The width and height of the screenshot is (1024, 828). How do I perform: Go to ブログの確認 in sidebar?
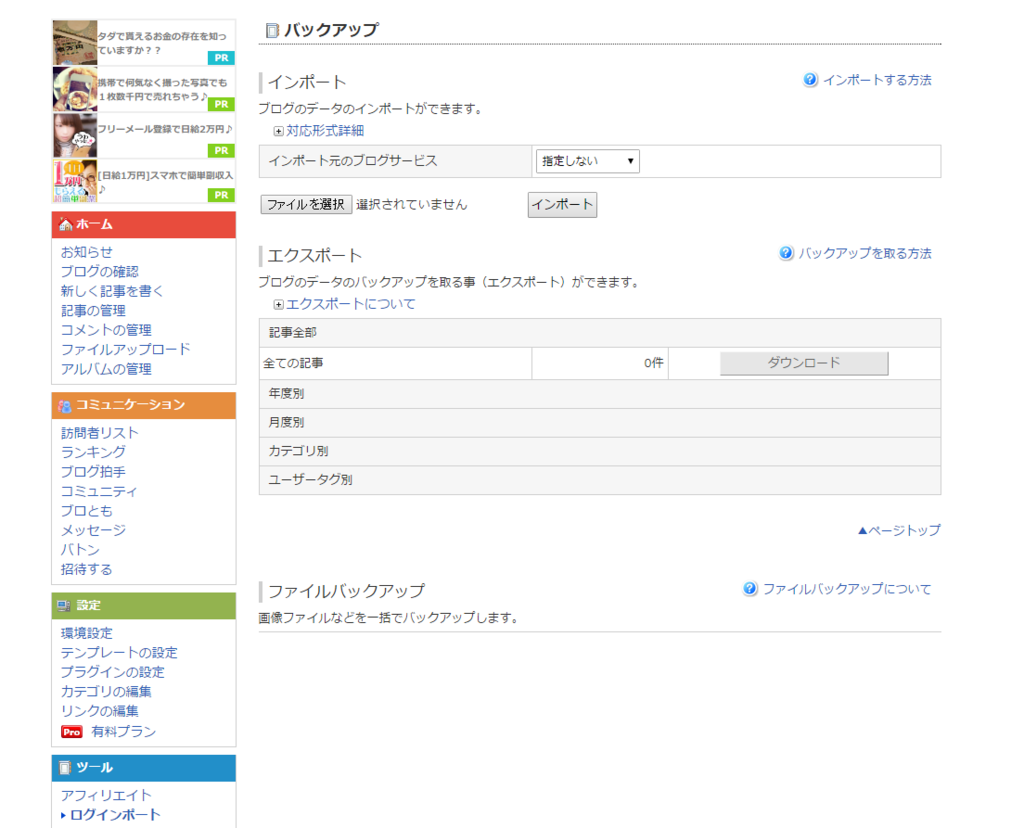click(100, 272)
